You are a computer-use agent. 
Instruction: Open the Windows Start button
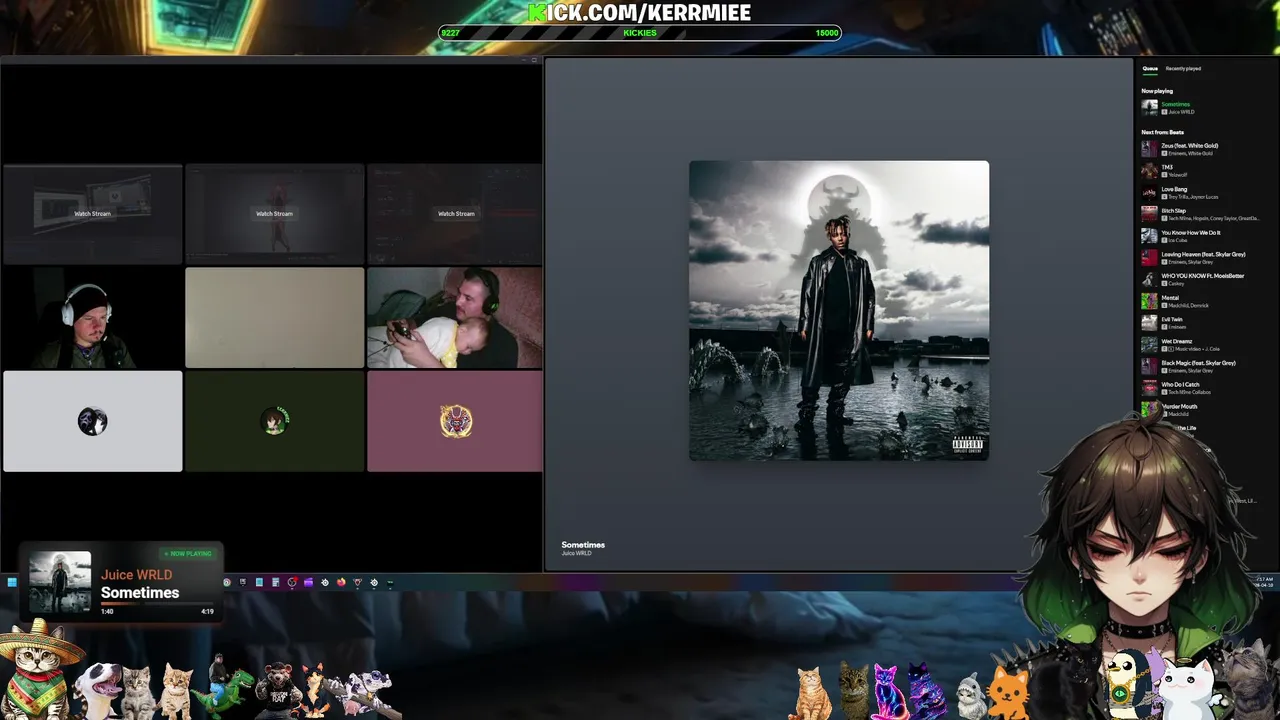(12, 582)
